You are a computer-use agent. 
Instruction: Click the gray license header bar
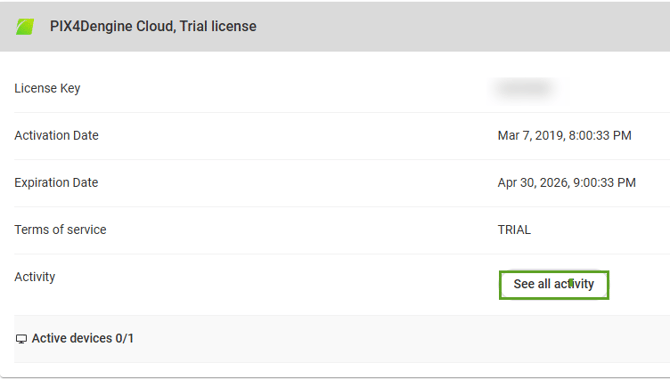click(335, 26)
